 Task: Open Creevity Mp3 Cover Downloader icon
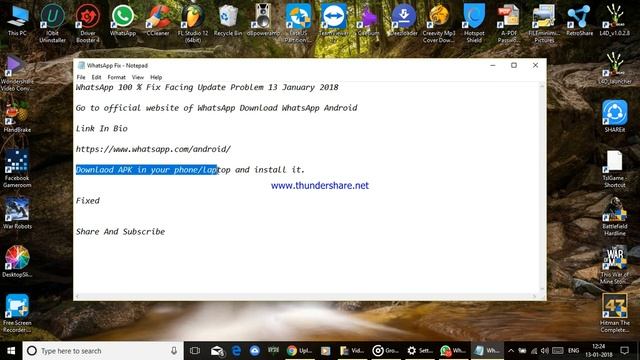click(439, 22)
